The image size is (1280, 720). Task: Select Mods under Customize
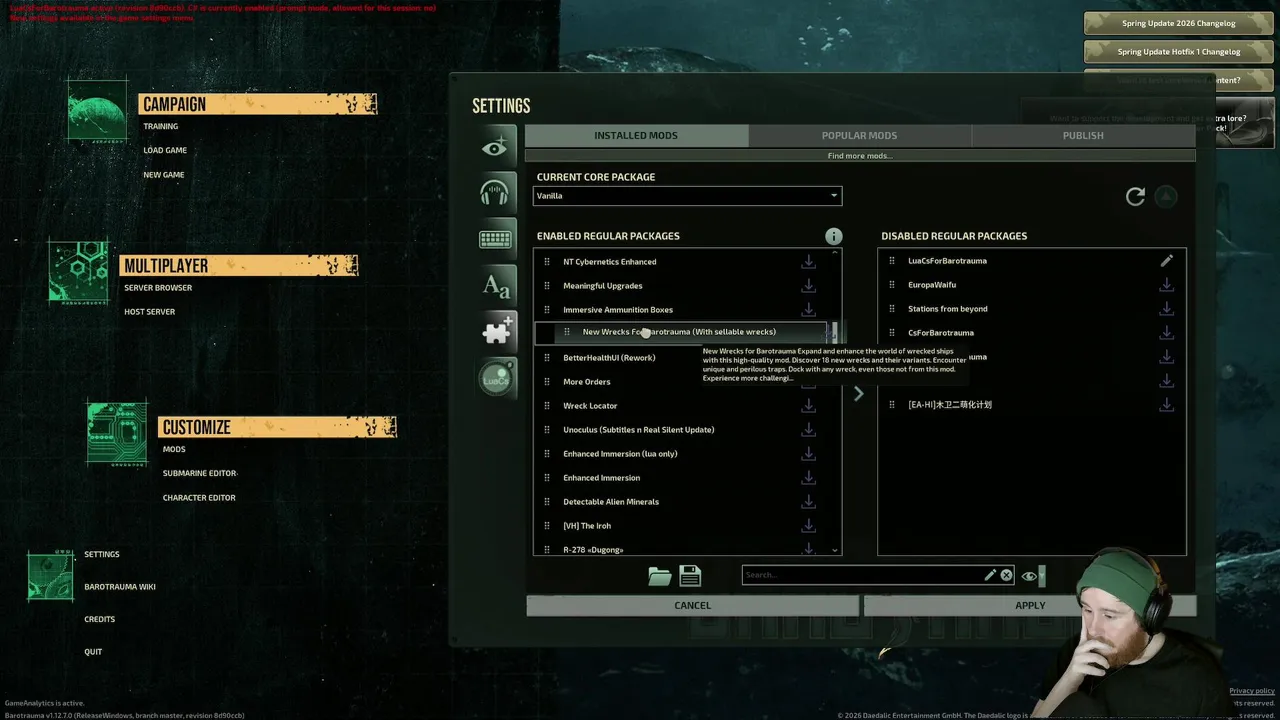(x=174, y=450)
